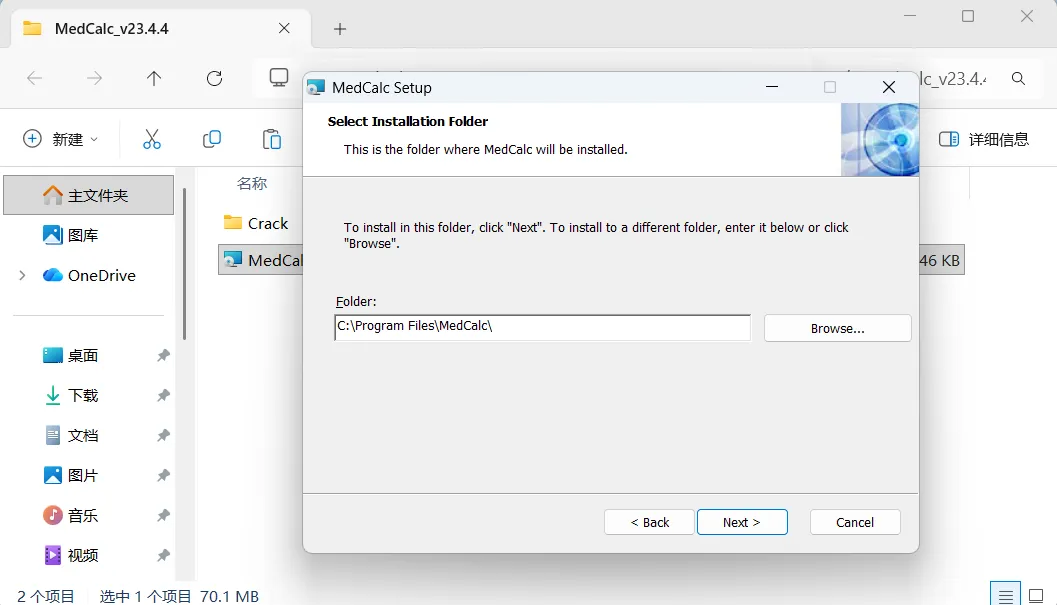Close the MedCalc Setup dialog
The width and height of the screenshot is (1057, 605).
[888, 87]
